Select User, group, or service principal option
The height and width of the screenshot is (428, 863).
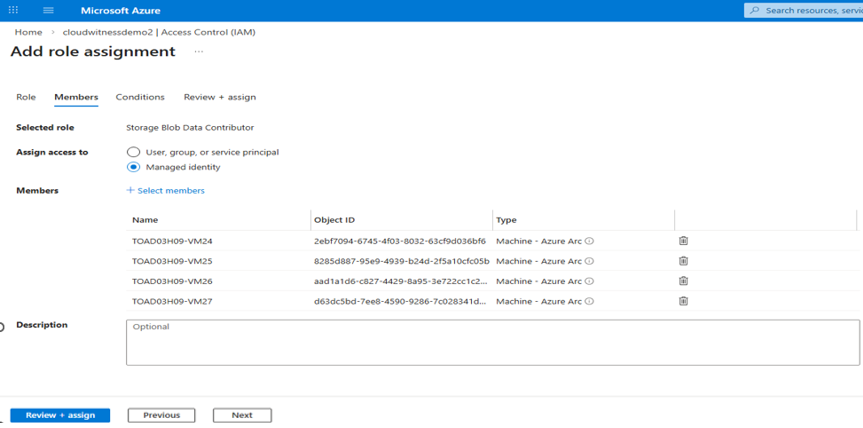pyautogui.click(x=133, y=152)
